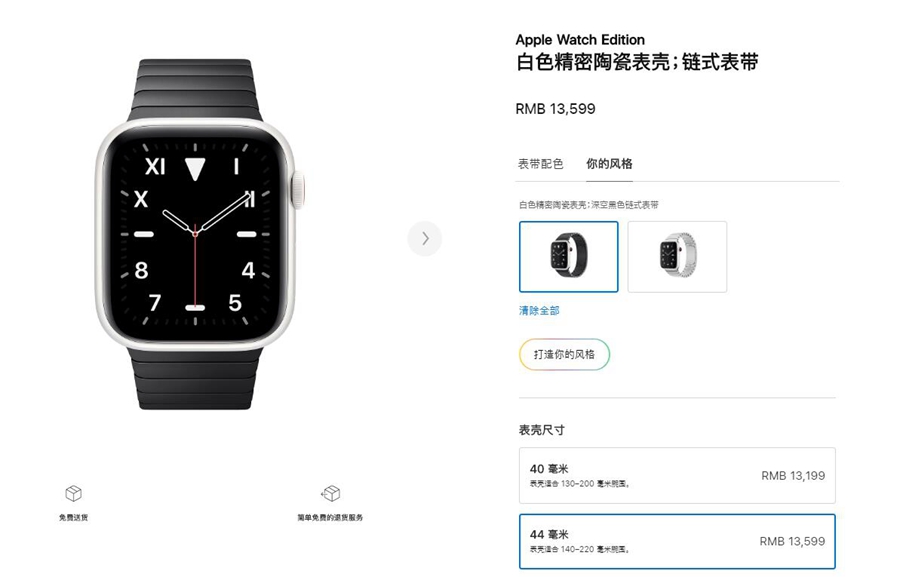Click the upper black link band on the watch
The height and width of the screenshot is (577, 900).
coord(195,91)
